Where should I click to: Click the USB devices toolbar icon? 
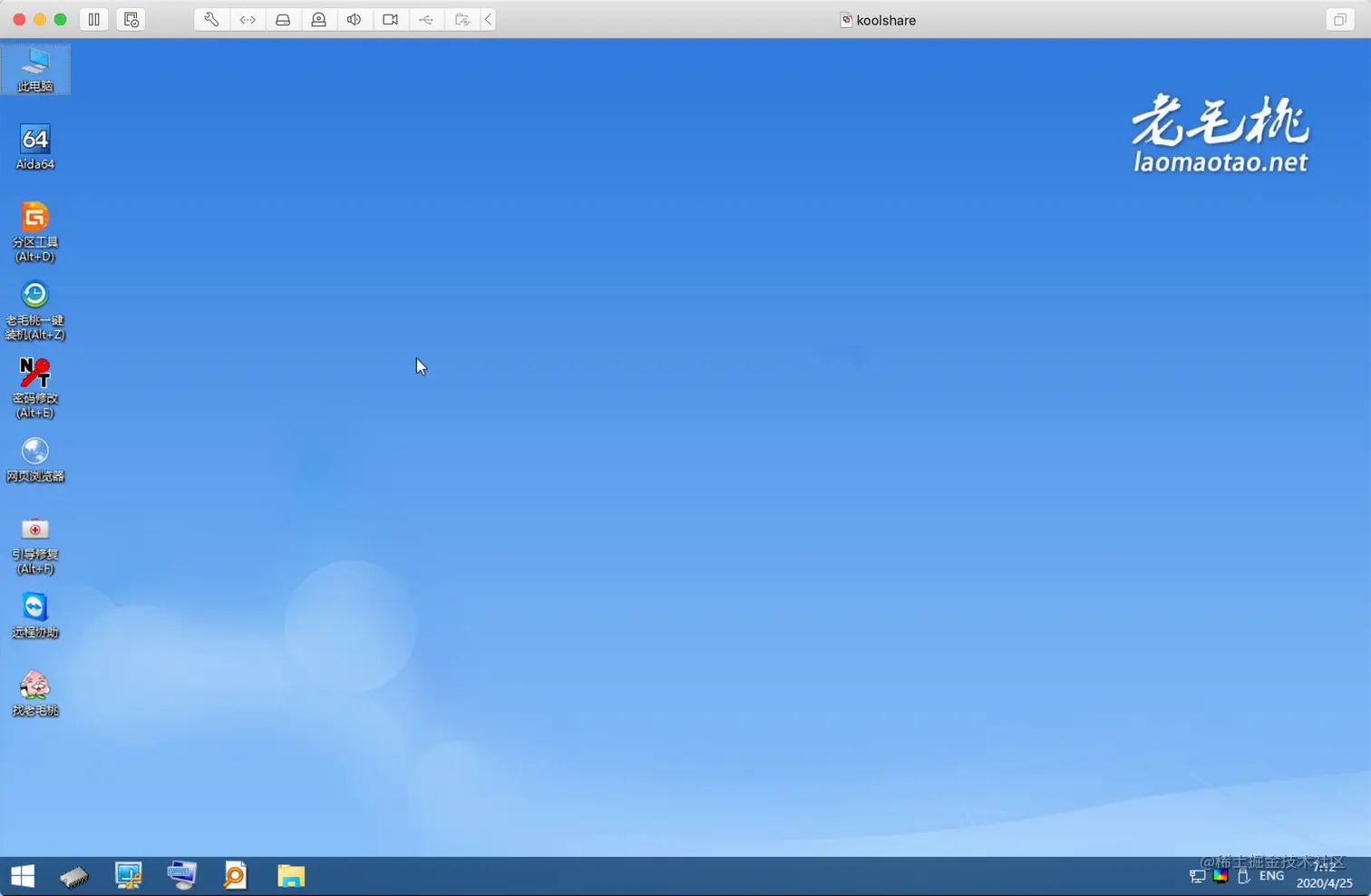(x=426, y=19)
